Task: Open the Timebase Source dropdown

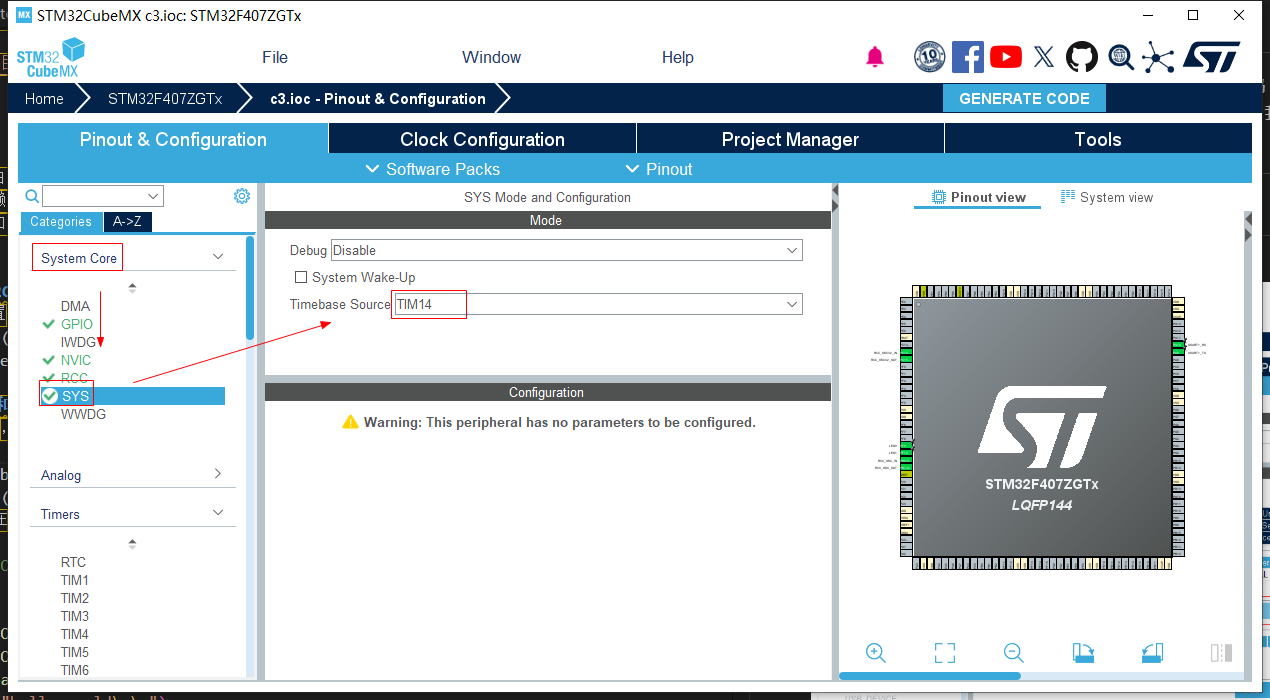Action: (x=793, y=304)
